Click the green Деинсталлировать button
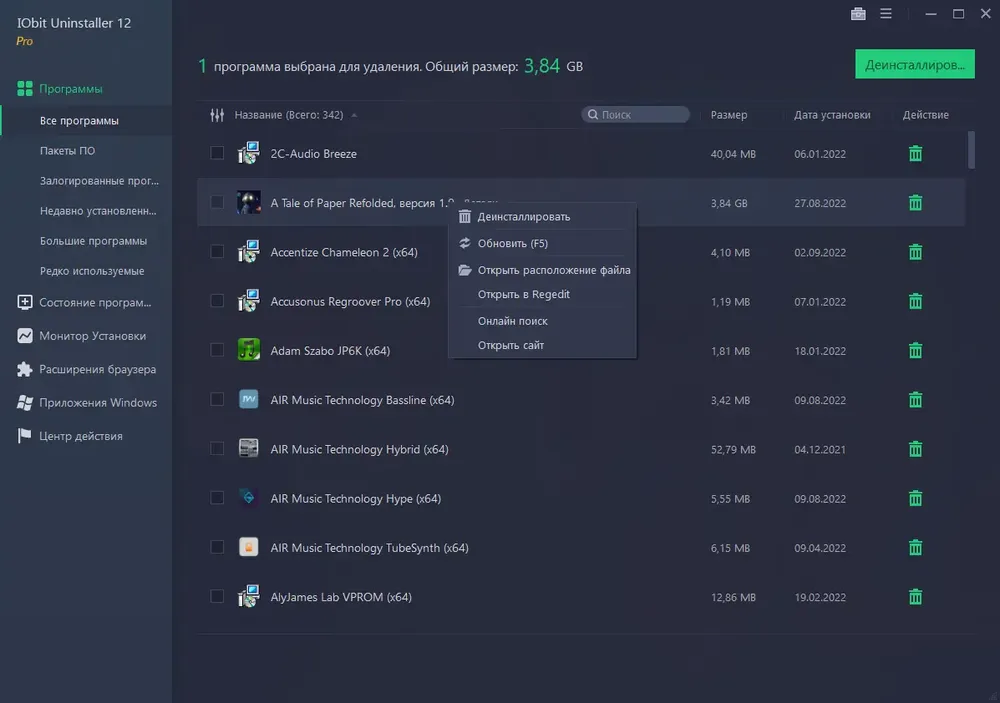The image size is (1000, 703). (x=915, y=64)
